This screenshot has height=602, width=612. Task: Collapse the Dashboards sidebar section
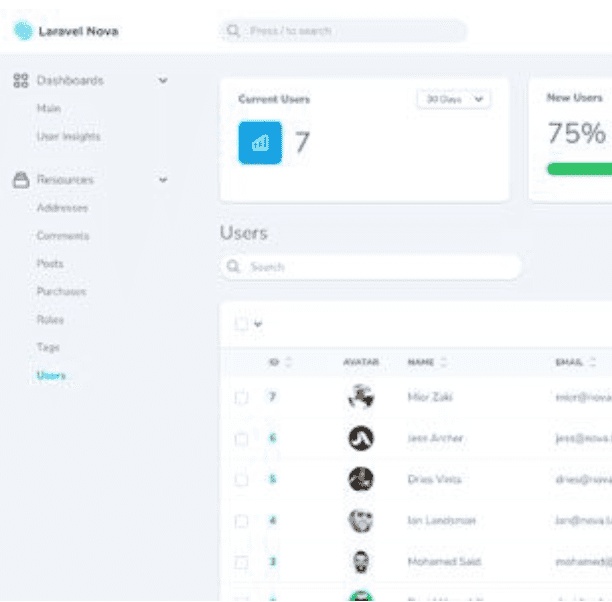(x=163, y=80)
